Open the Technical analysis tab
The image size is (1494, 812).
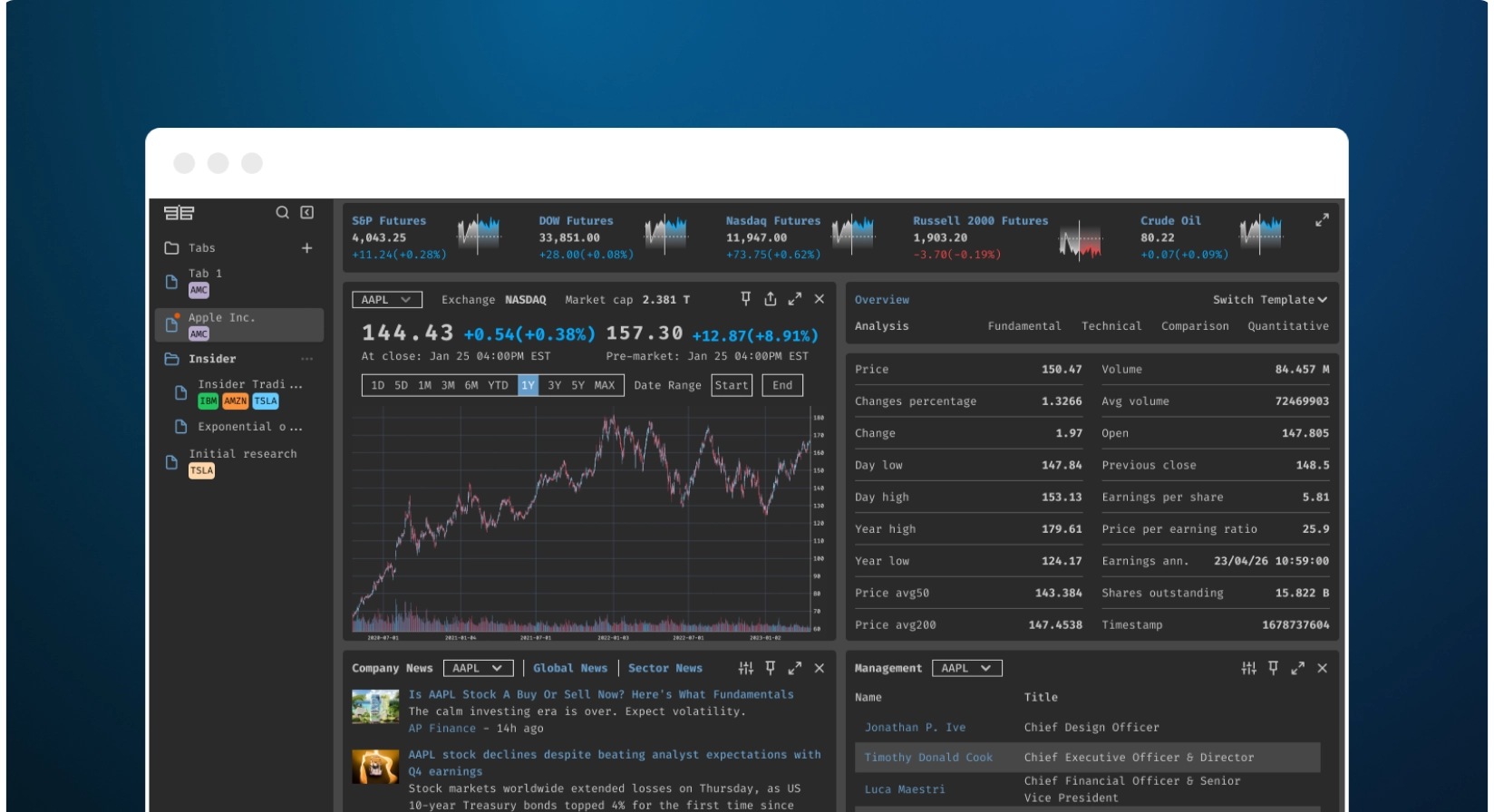tap(1111, 326)
